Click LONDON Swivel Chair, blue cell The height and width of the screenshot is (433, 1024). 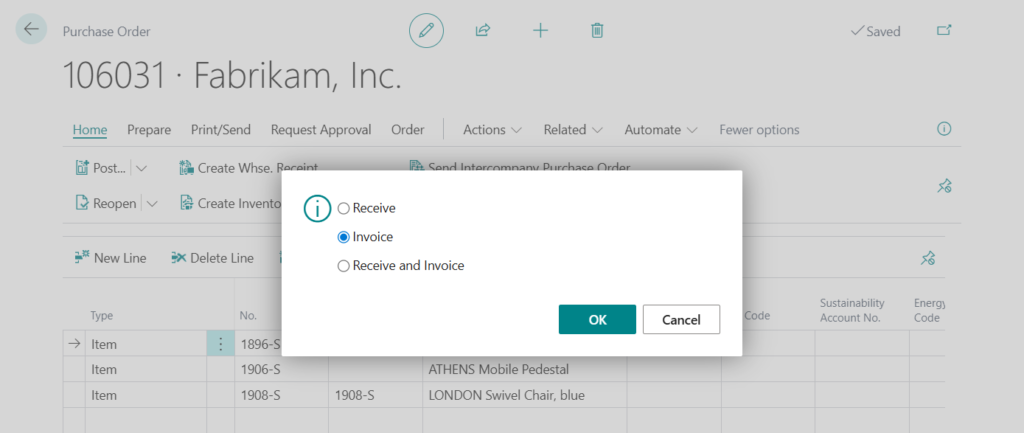(x=506, y=395)
